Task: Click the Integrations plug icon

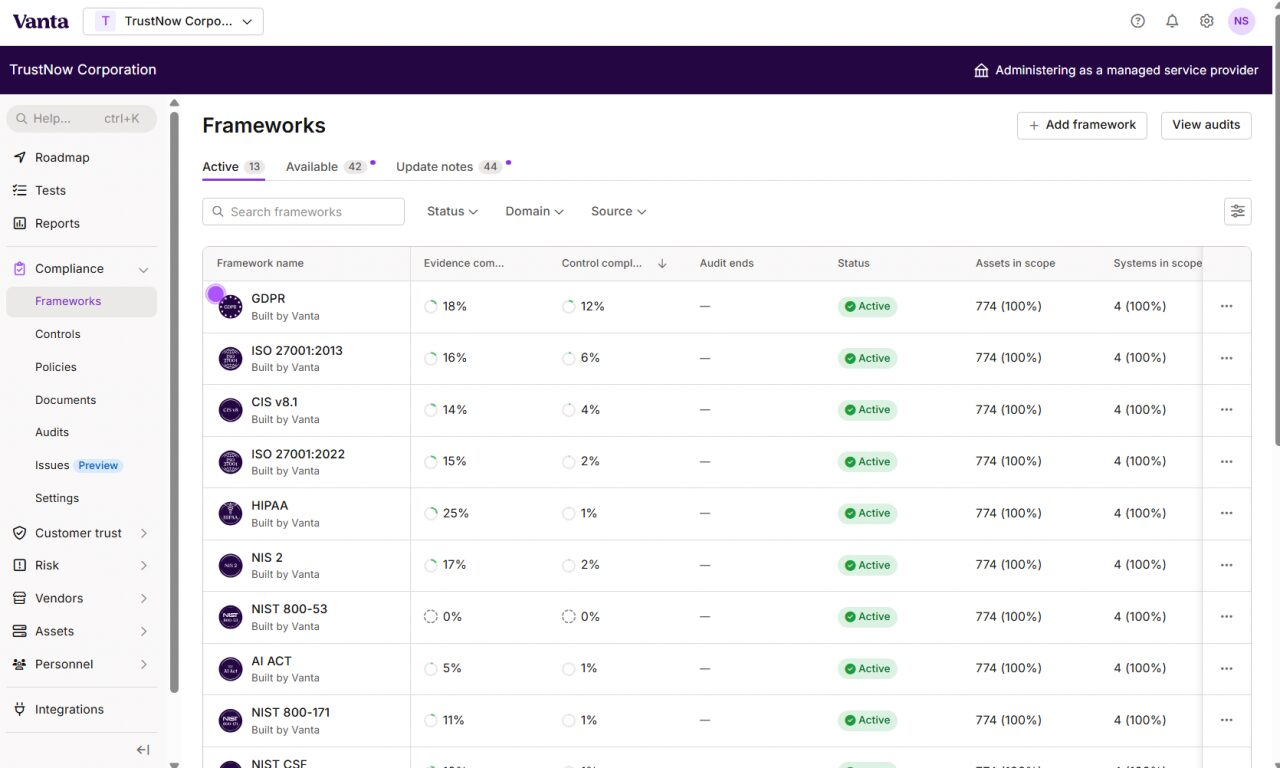Action: click(x=19, y=709)
